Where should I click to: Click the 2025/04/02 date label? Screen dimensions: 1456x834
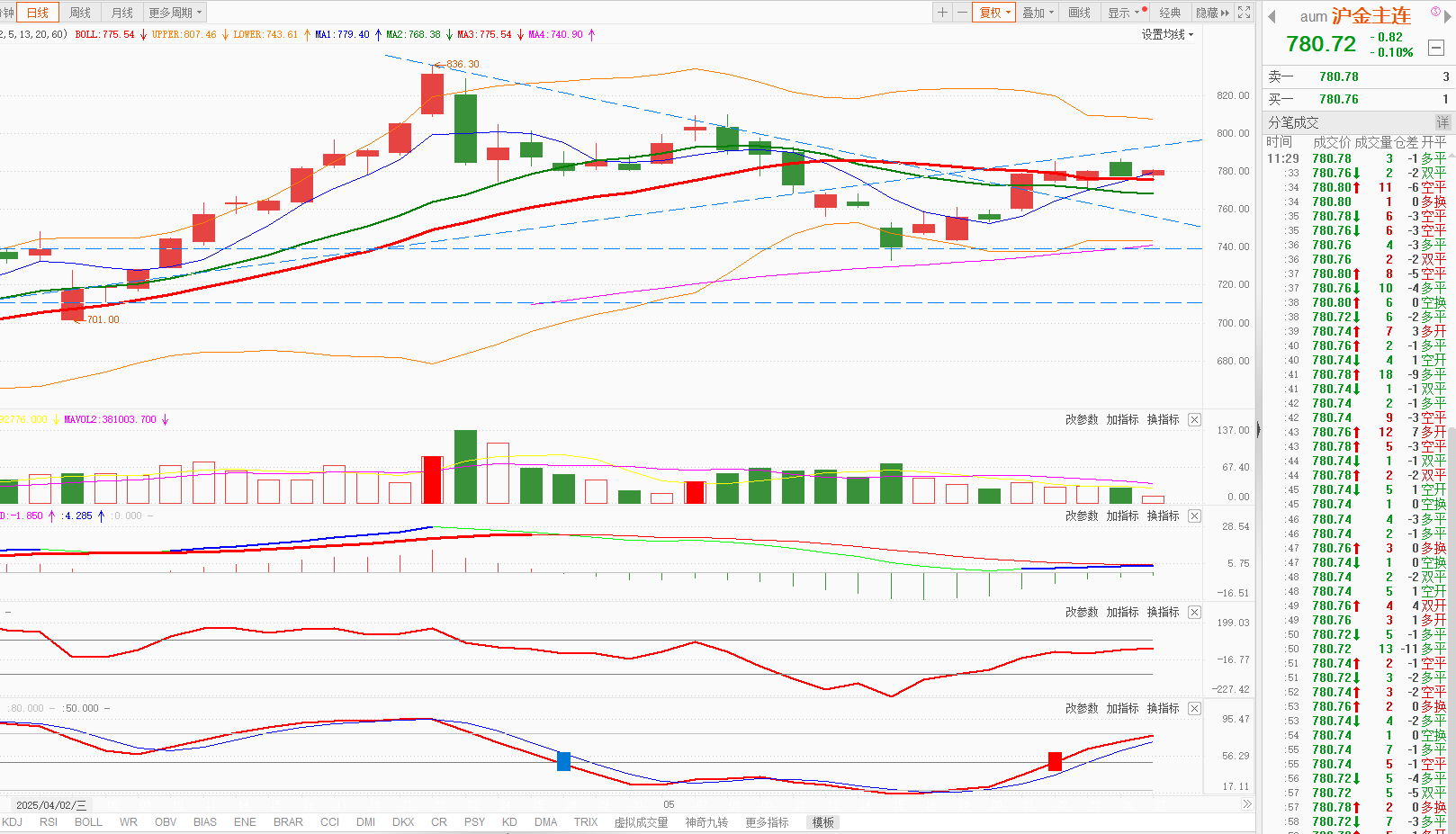pos(51,805)
